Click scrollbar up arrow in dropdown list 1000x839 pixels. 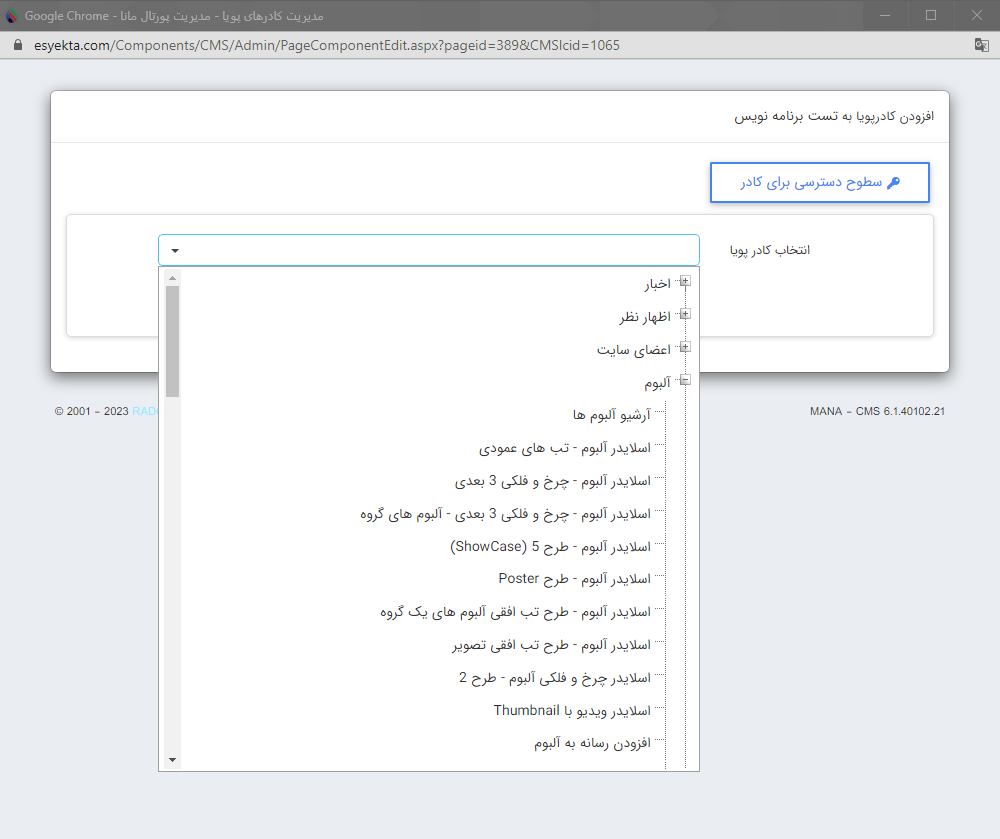(x=172, y=278)
